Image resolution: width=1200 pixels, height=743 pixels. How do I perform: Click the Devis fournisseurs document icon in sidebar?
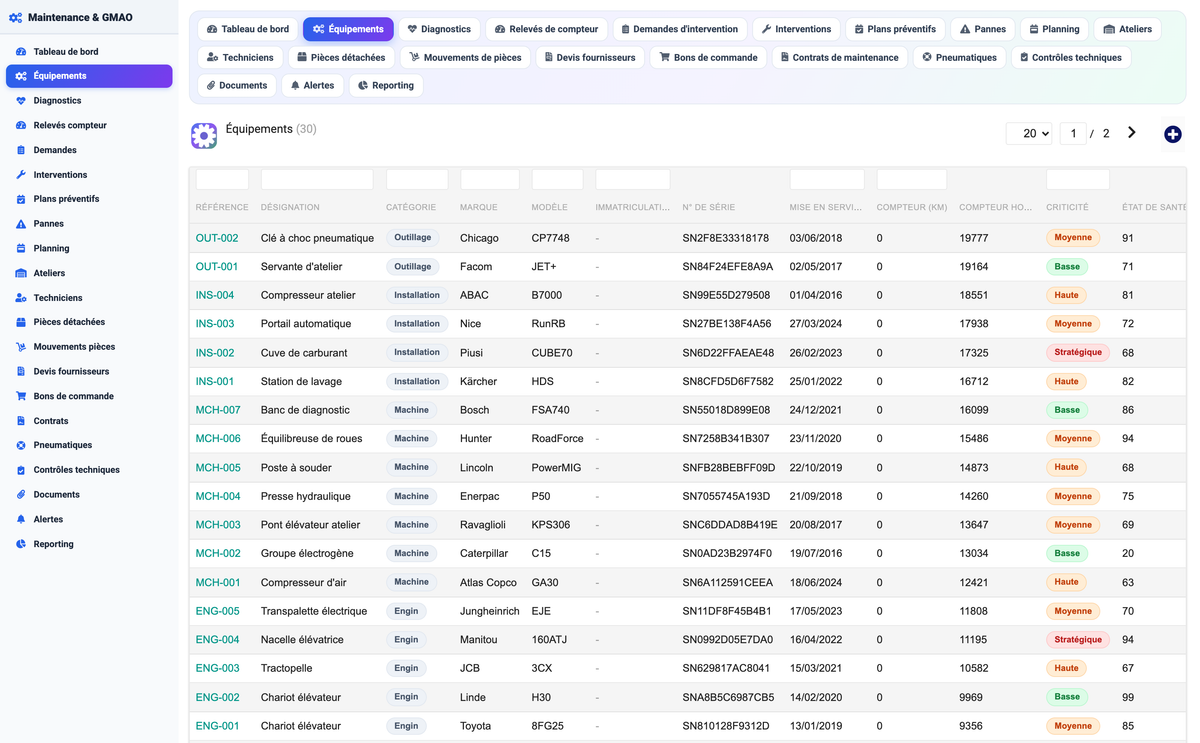click(21, 371)
